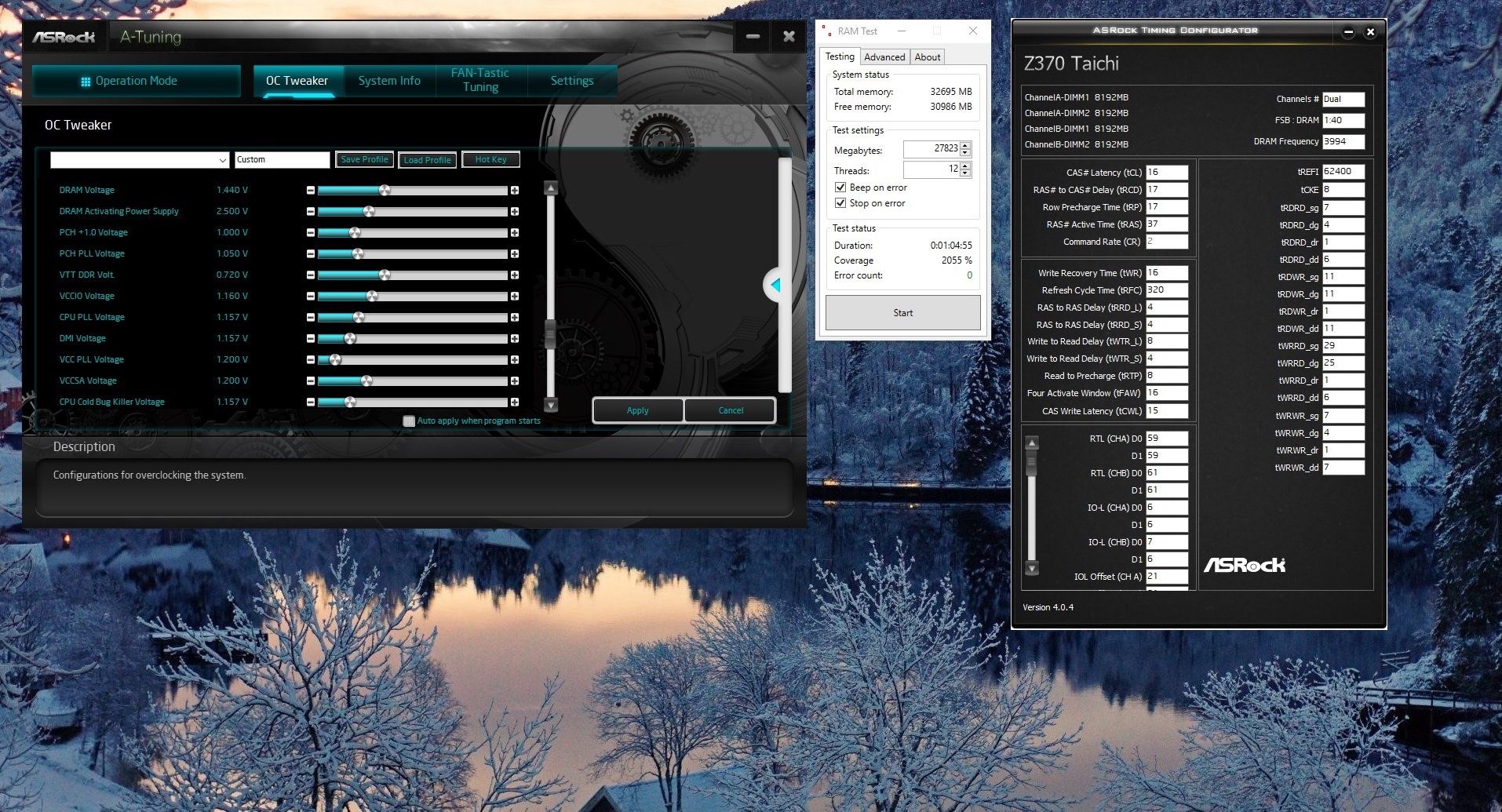
Task: Click down arrow of Timing Configurator RTL scrollbar
Action: point(1032,568)
